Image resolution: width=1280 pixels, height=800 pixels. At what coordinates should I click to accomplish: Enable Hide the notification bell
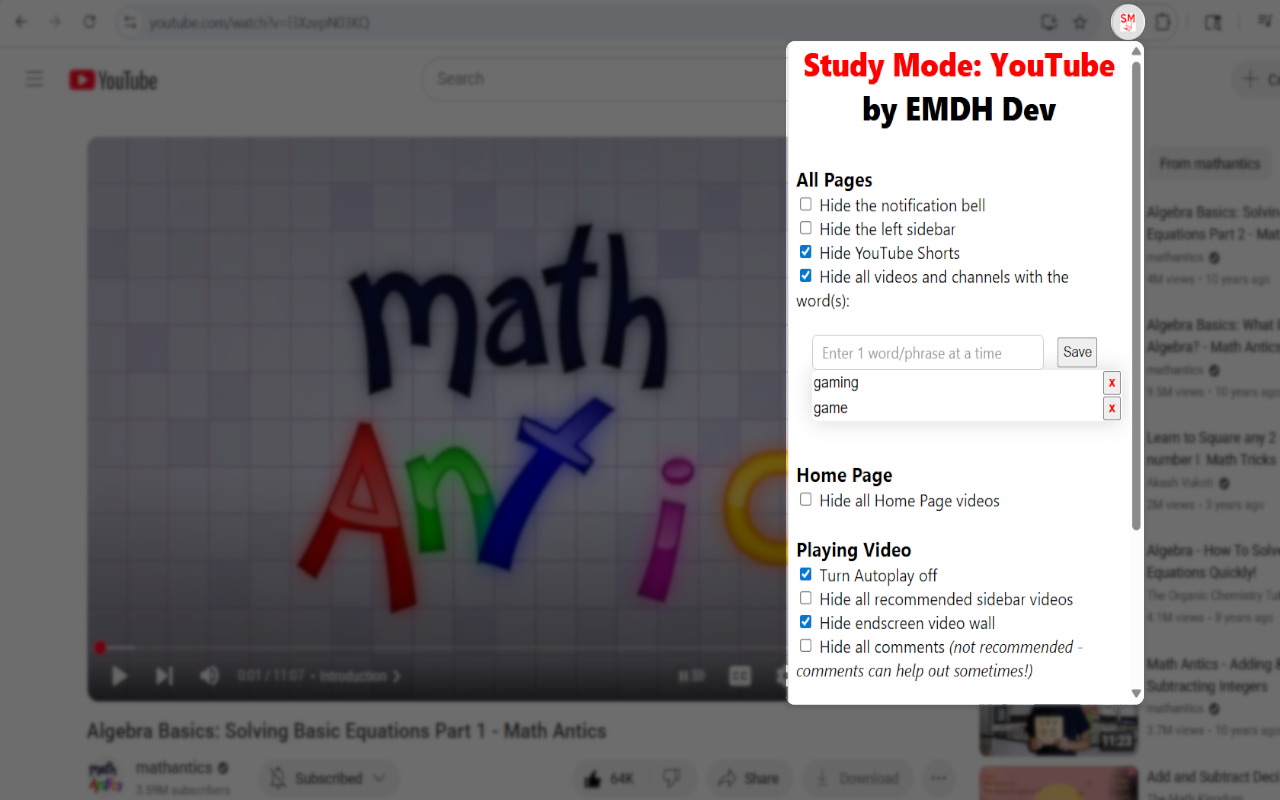tap(805, 203)
